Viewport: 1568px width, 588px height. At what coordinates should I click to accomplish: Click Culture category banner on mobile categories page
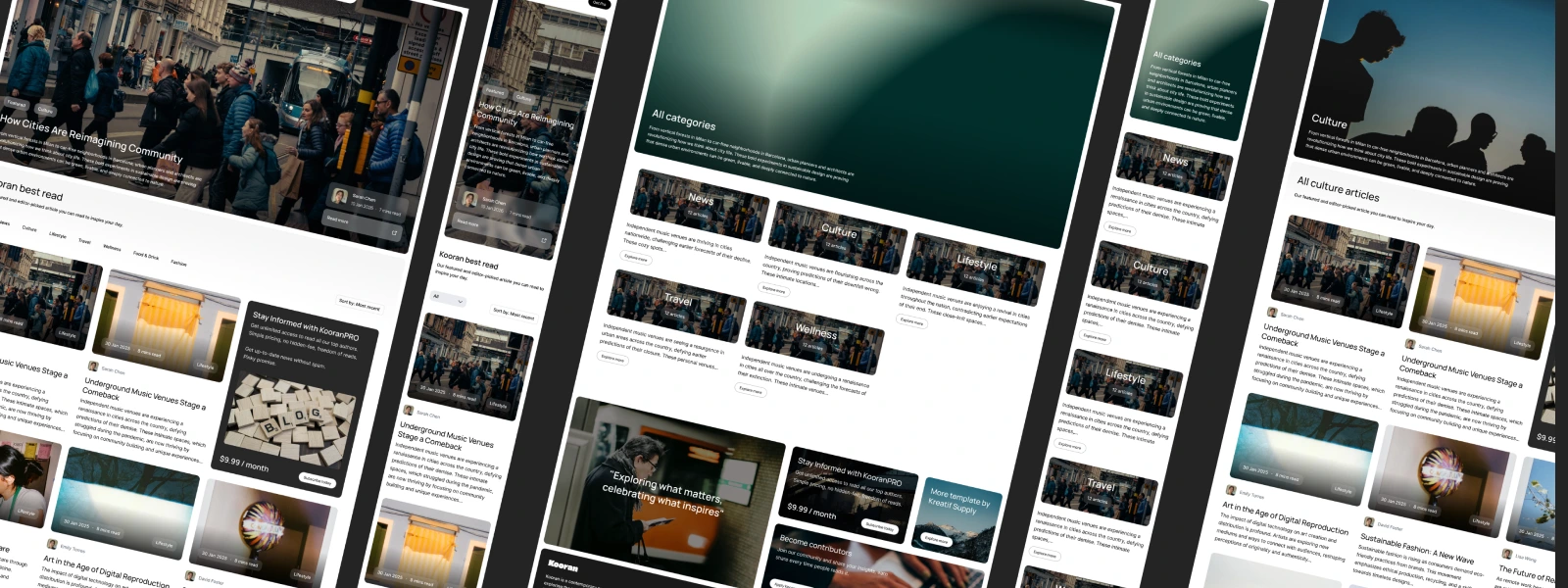[1150, 273]
